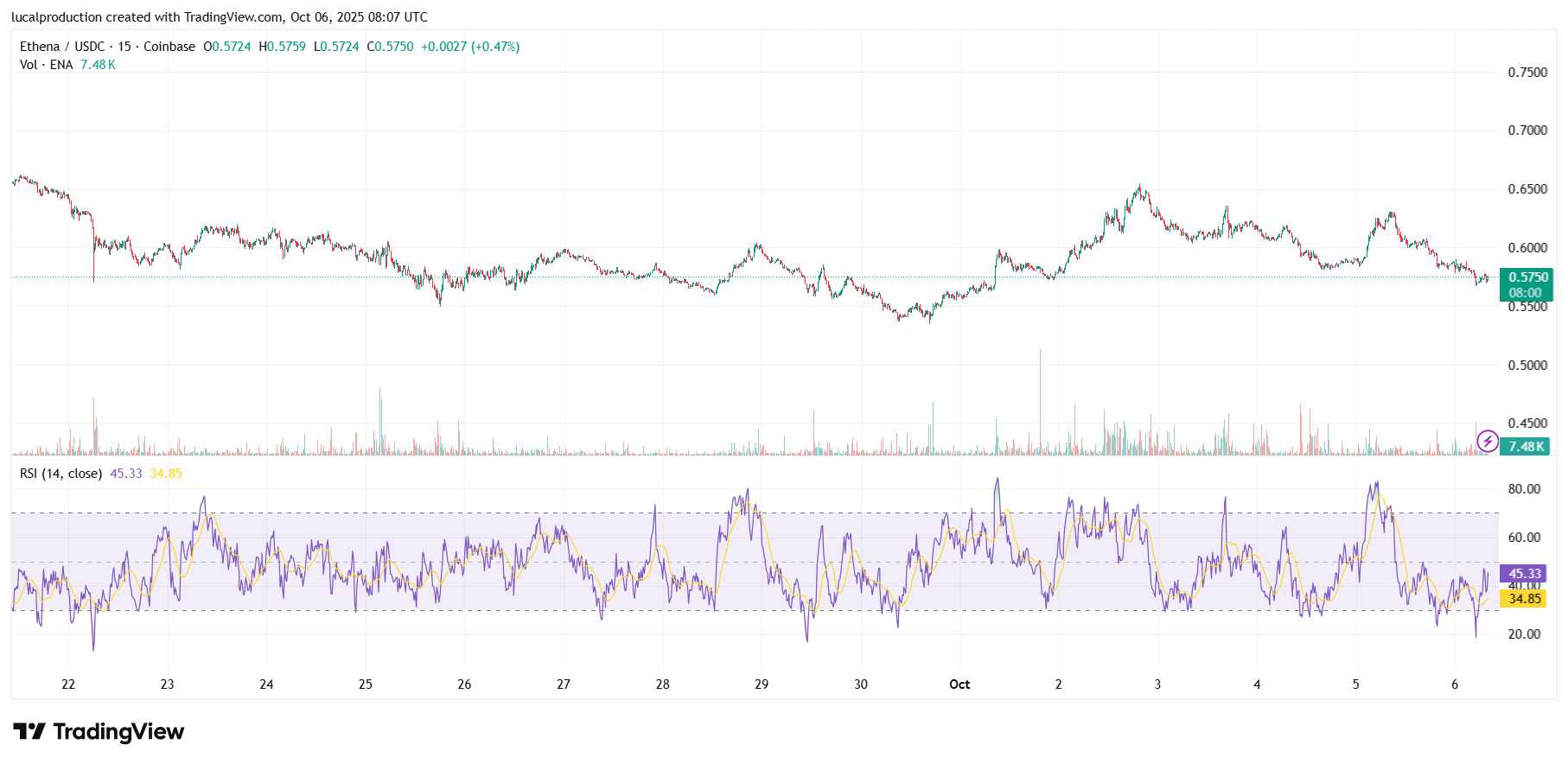Click the Coinbase exchange label in the legend
Image resolution: width=1568 pixels, height=764 pixels.
tap(169, 47)
